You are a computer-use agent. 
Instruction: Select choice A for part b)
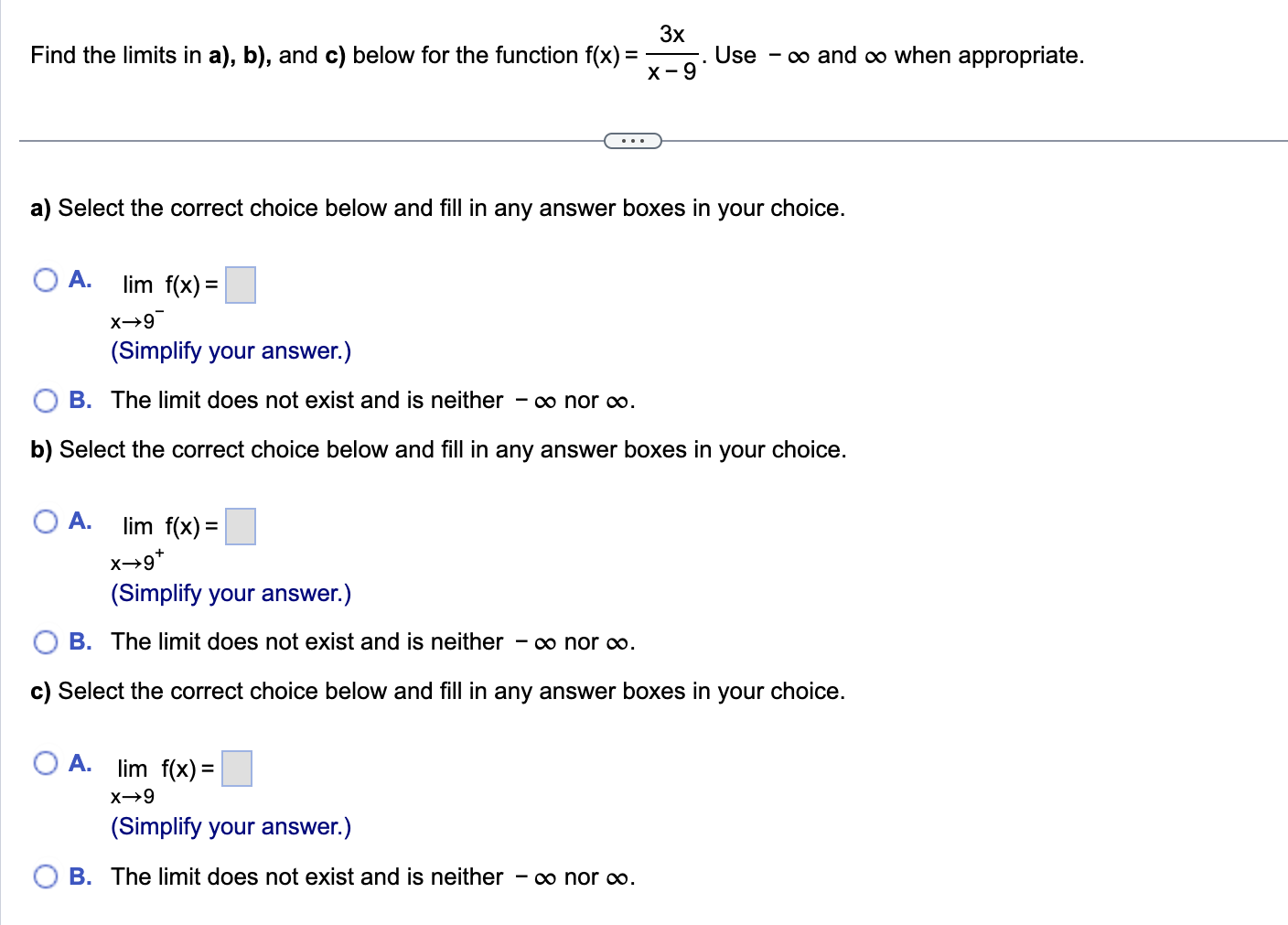point(45,522)
